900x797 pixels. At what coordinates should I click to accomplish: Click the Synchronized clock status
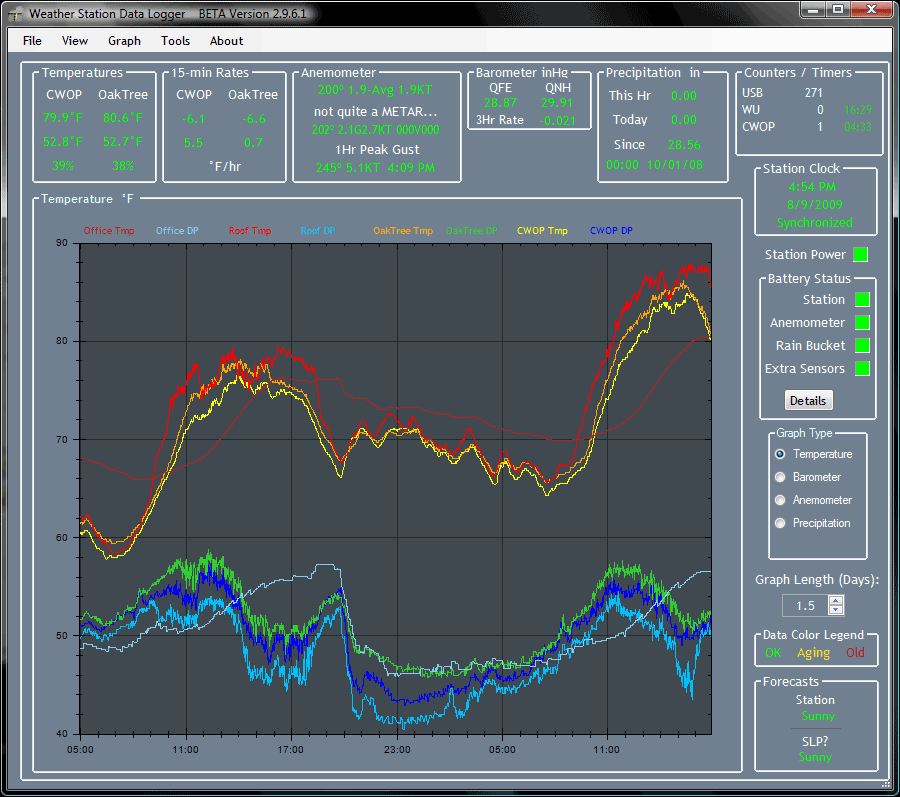pyautogui.click(x=814, y=223)
